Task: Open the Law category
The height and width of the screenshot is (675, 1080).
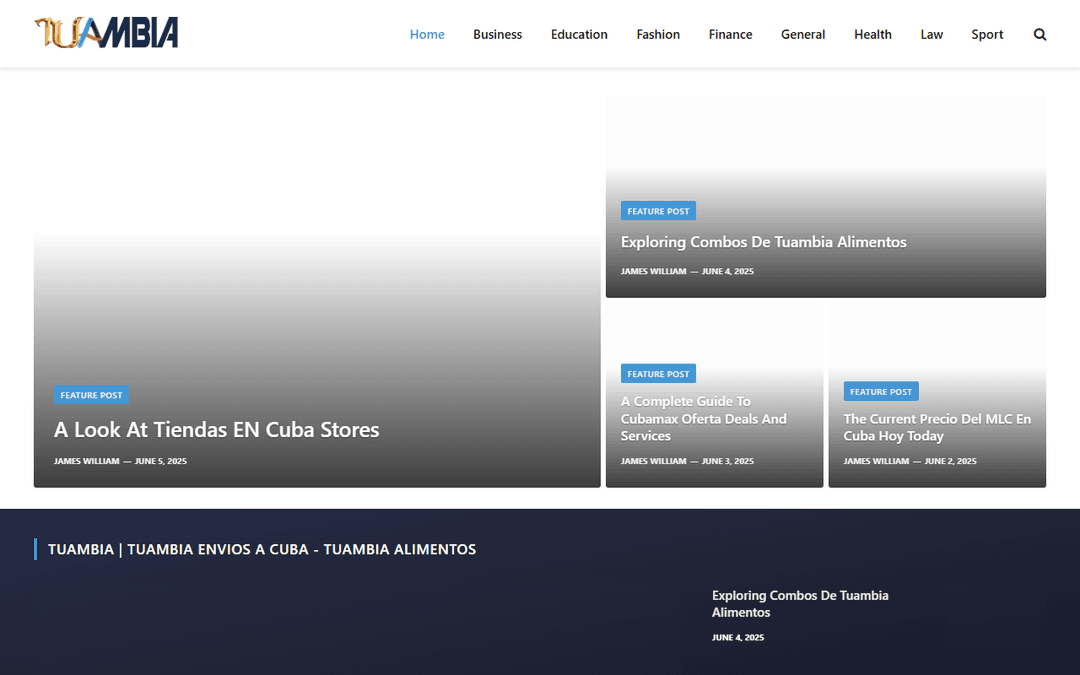Action: pyautogui.click(x=931, y=34)
